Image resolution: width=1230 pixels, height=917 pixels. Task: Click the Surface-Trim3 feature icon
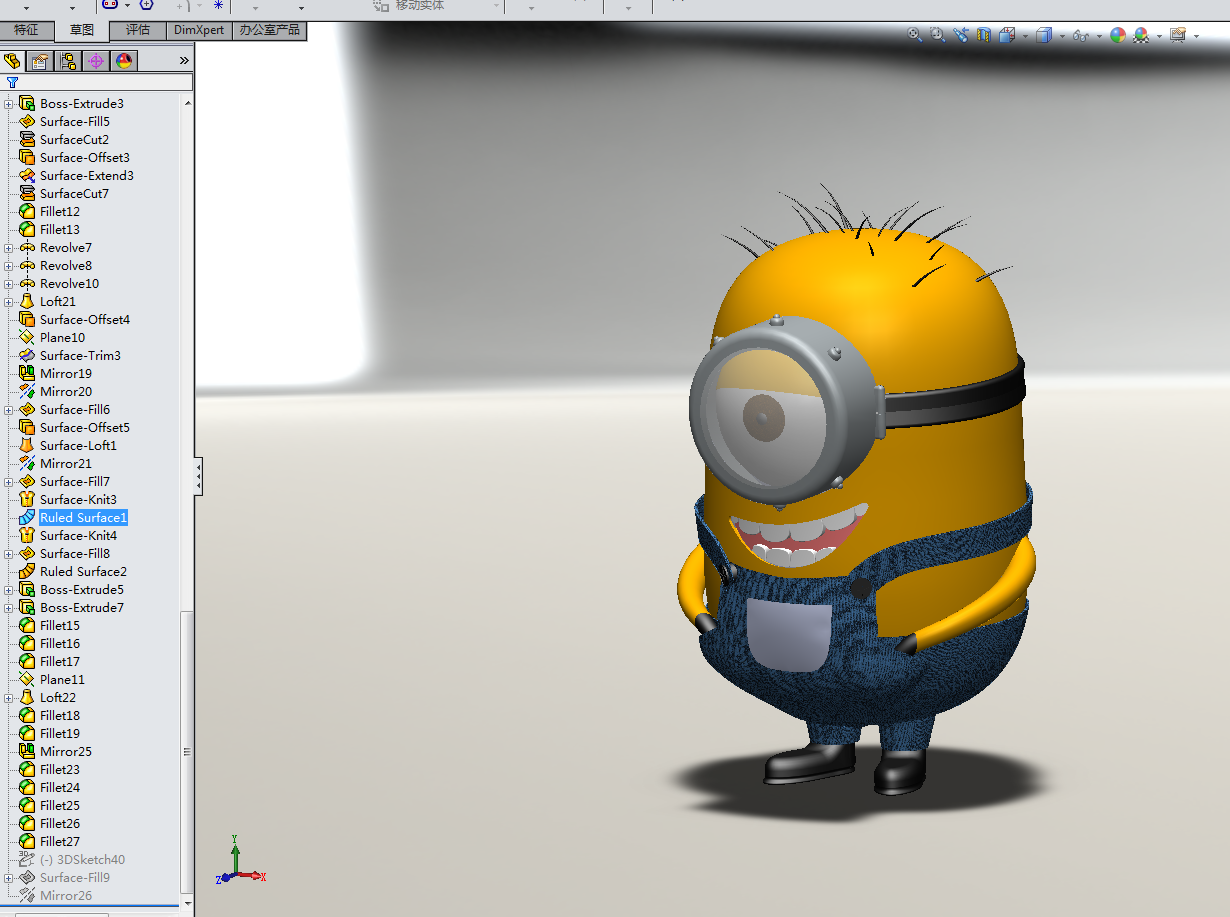coord(27,356)
